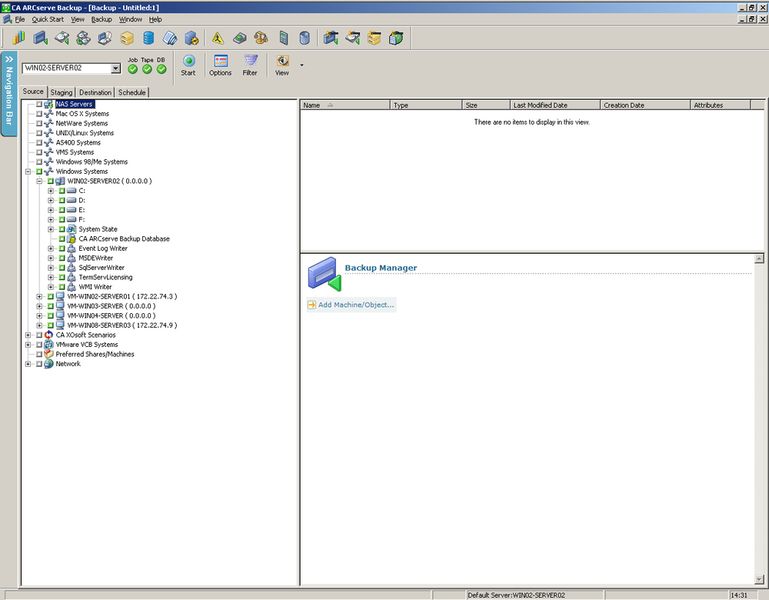This screenshot has width=769, height=600.
Task: Expand the VM-WIN02-SERVER01 node
Action: (x=39, y=296)
